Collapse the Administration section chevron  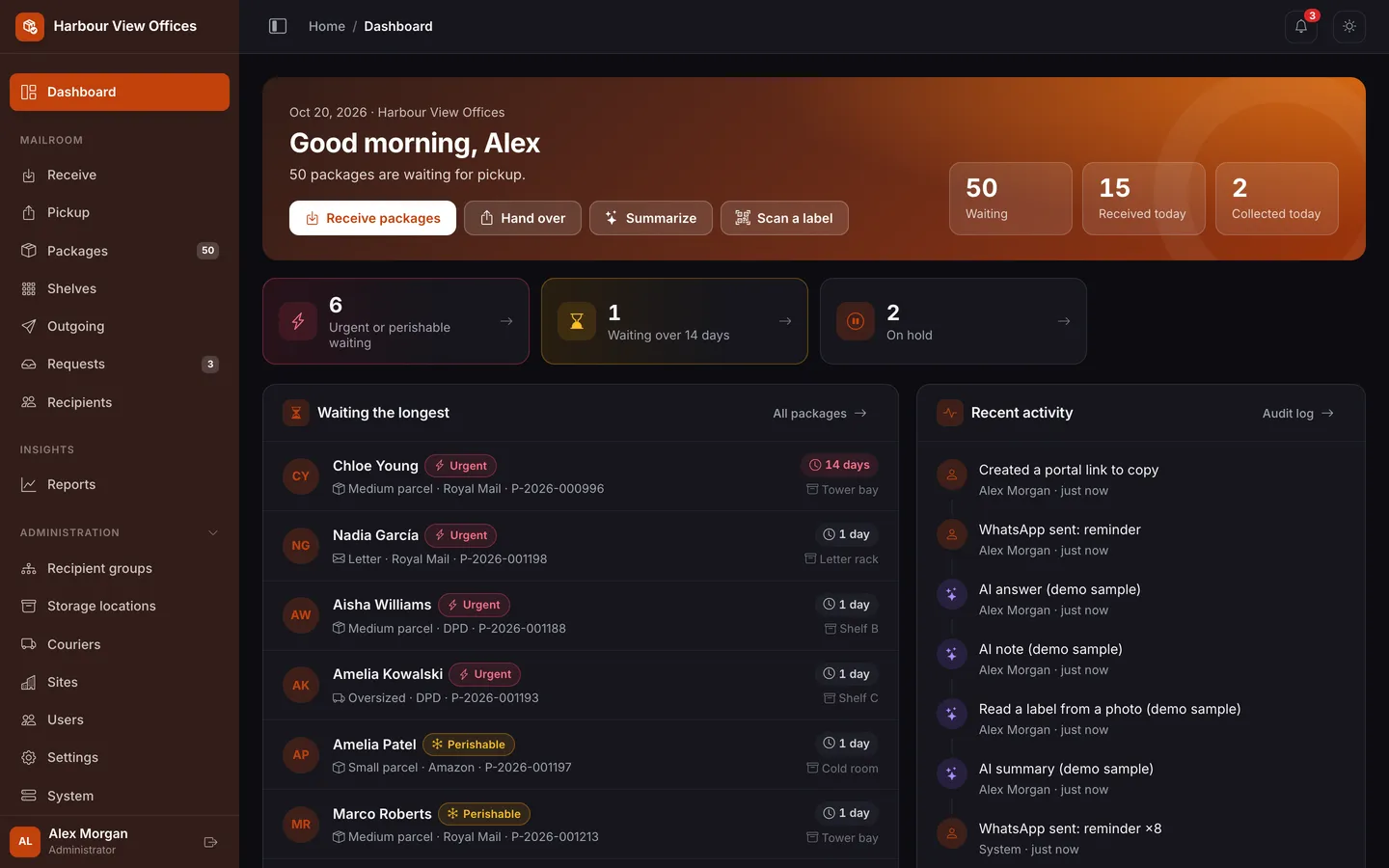point(213,532)
